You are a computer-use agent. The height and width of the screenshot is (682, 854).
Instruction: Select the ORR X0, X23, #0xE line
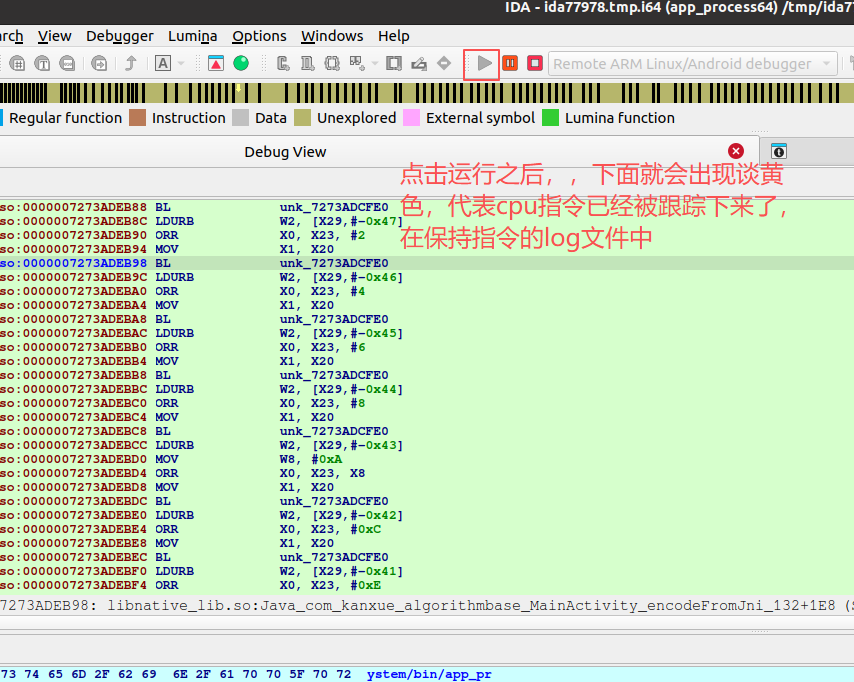(427, 586)
